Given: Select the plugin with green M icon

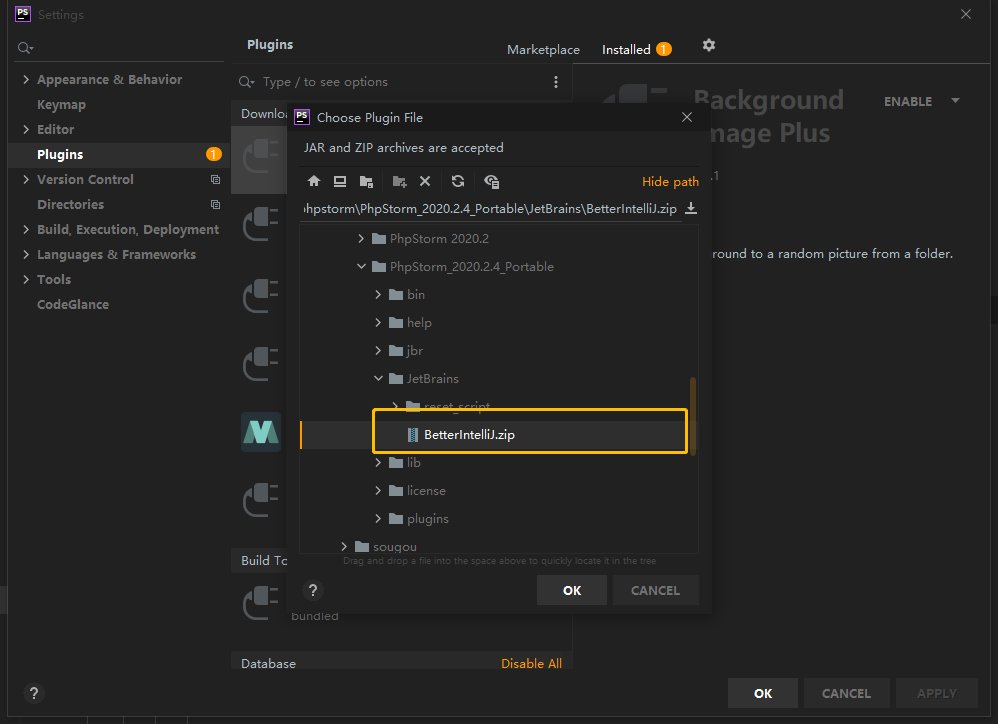Looking at the screenshot, I should point(261,432).
